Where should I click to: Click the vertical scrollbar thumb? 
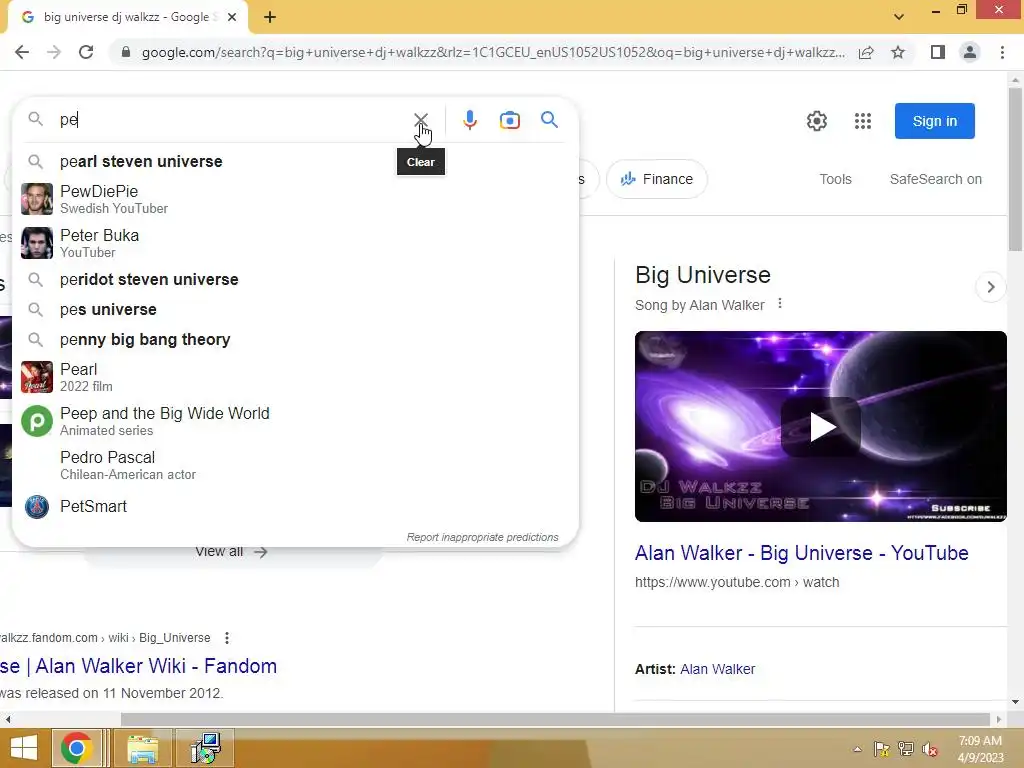click(1015, 169)
